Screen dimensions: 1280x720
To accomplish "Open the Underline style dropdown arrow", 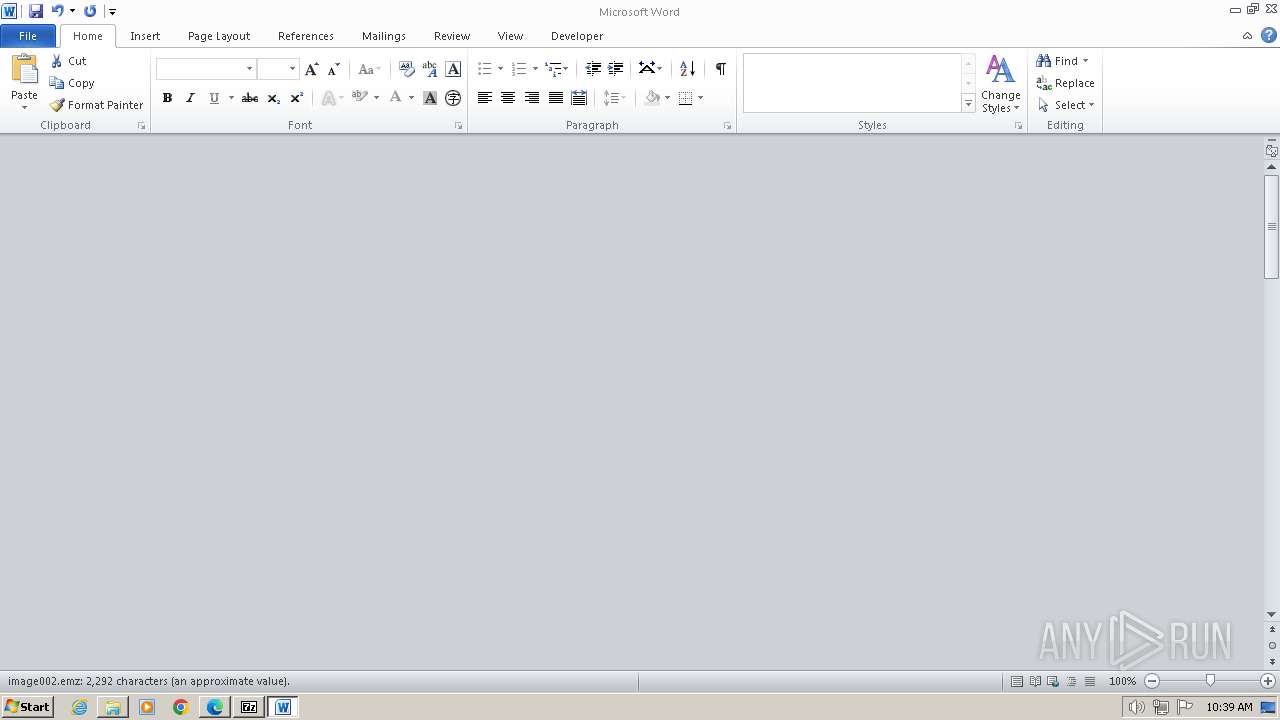I will click(231, 98).
